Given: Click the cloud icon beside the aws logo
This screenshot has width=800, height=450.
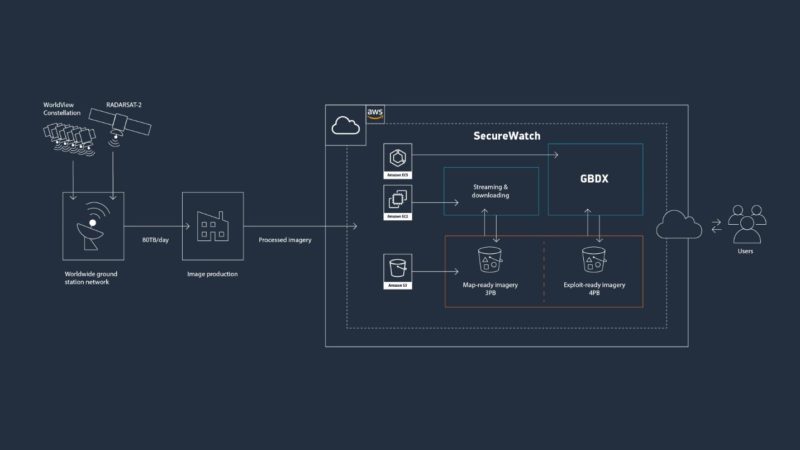Looking at the screenshot, I should [345, 126].
